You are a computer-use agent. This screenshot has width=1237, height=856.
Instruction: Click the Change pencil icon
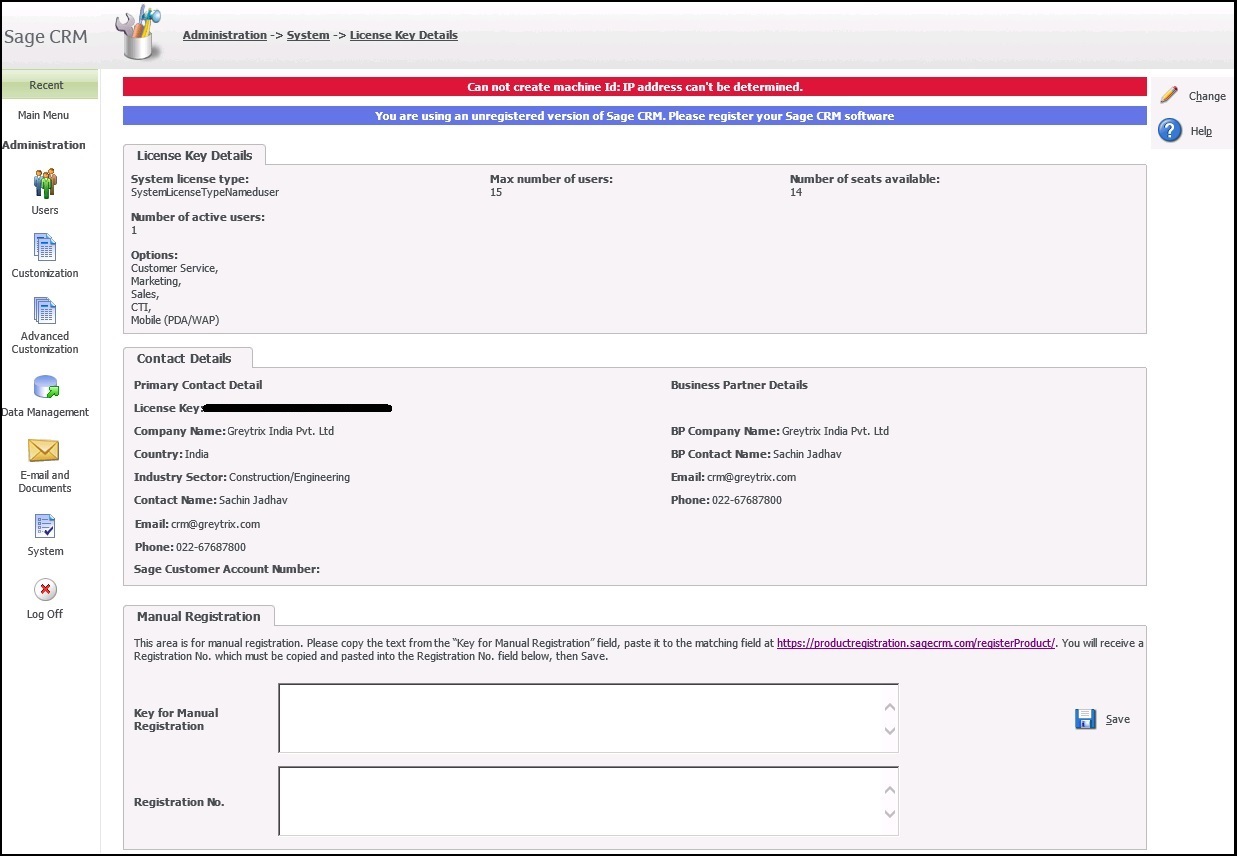point(1169,95)
